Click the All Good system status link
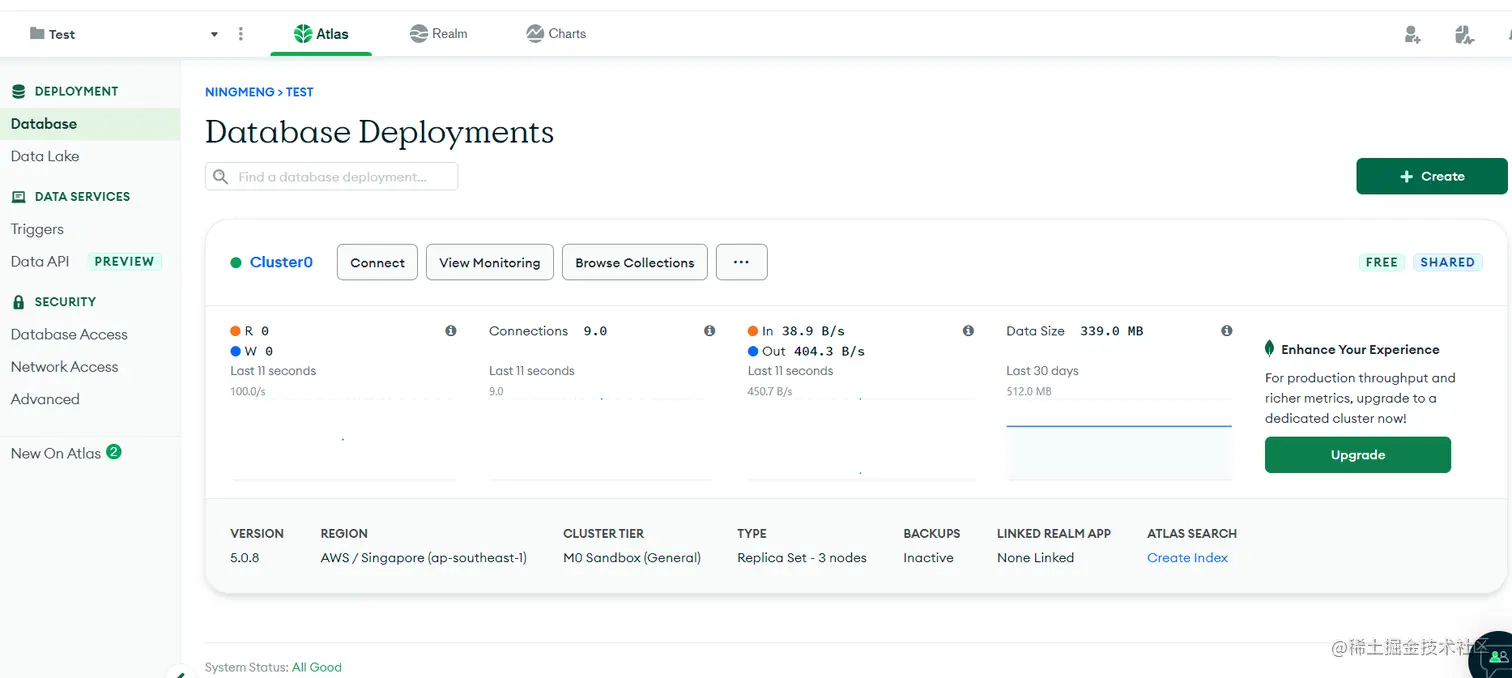The width and height of the screenshot is (1512, 678). pos(316,667)
